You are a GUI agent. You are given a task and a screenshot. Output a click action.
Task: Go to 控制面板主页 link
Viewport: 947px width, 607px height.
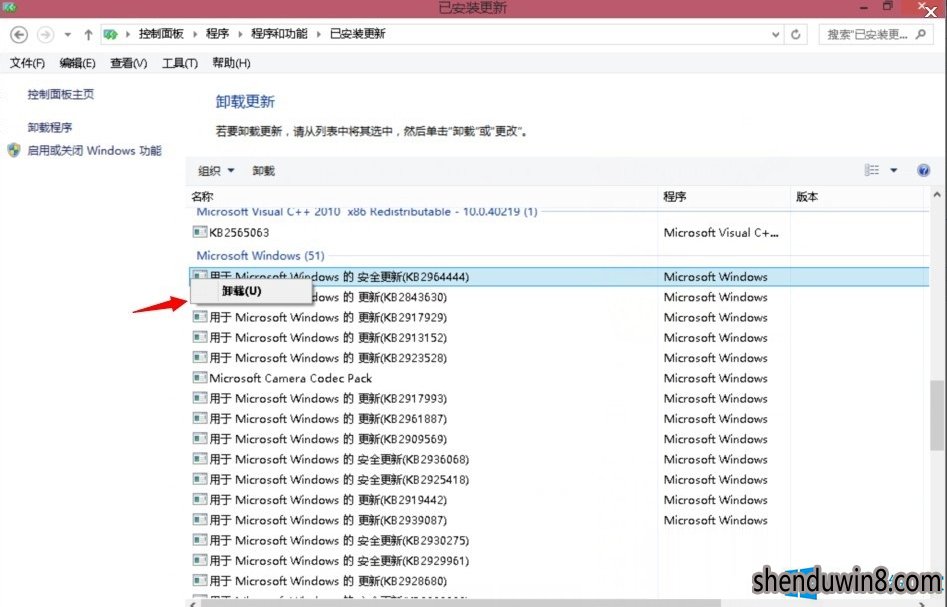pos(60,94)
